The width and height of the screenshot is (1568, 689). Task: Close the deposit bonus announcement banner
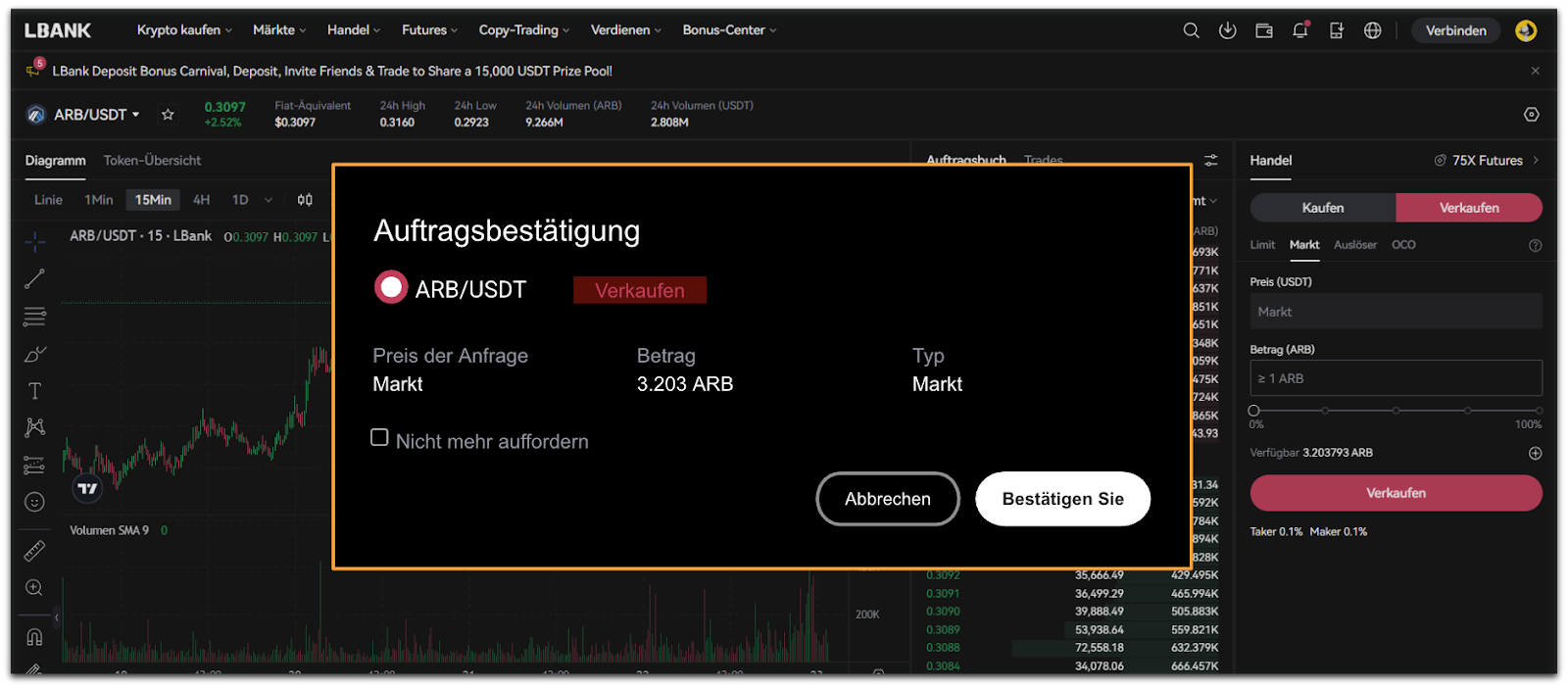(1536, 71)
